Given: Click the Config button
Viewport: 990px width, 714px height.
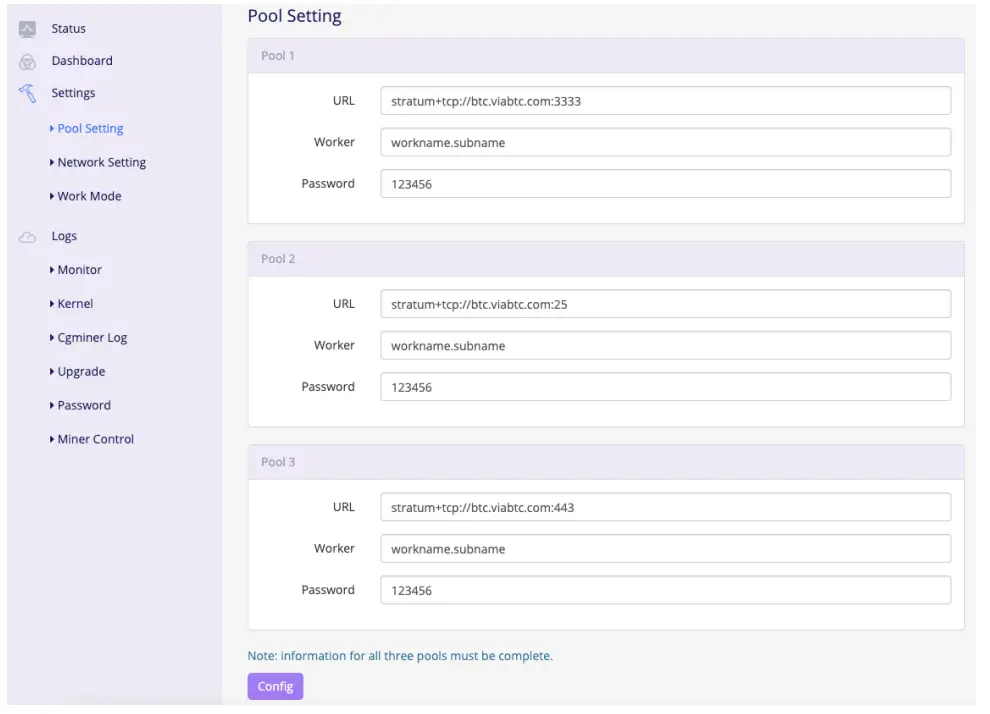Looking at the screenshot, I should tap(275, 686).
